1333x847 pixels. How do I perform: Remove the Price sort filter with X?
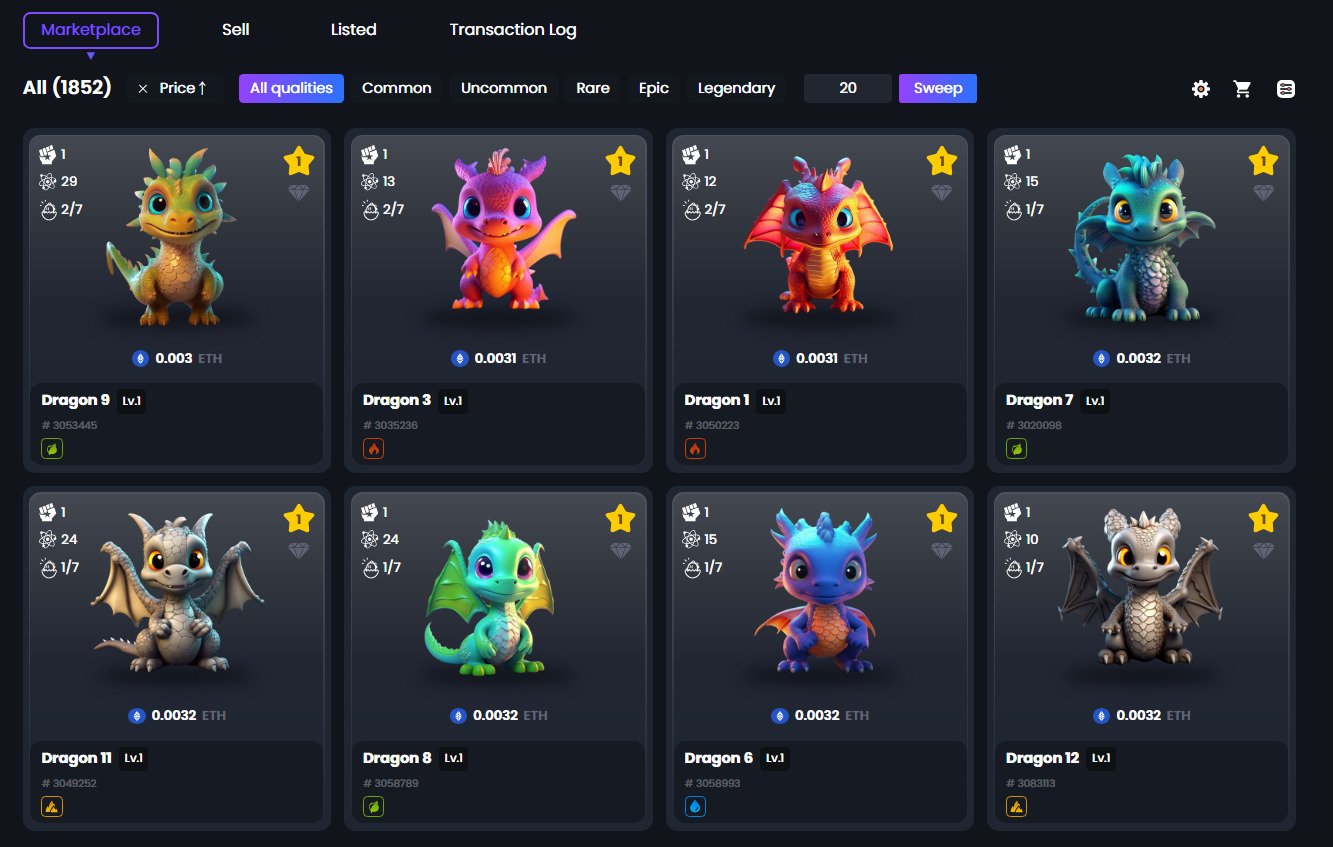coord(143,89)
